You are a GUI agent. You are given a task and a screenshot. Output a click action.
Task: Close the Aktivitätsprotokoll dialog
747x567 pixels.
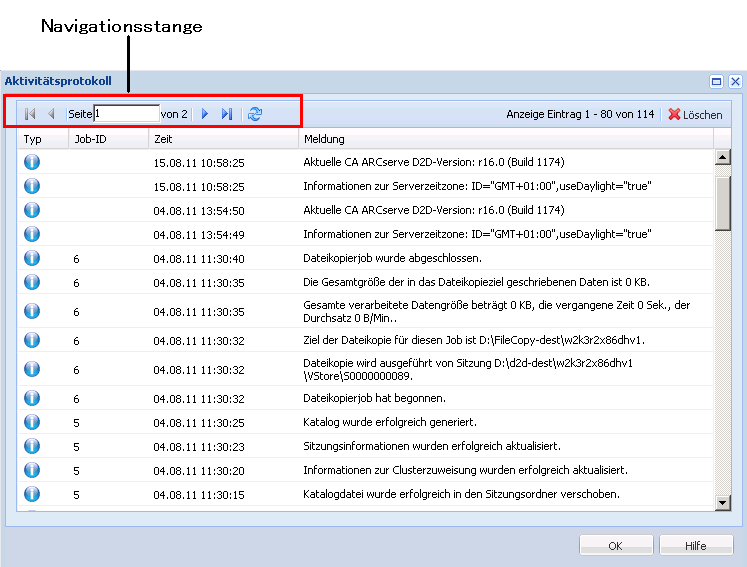coord(735,81)
